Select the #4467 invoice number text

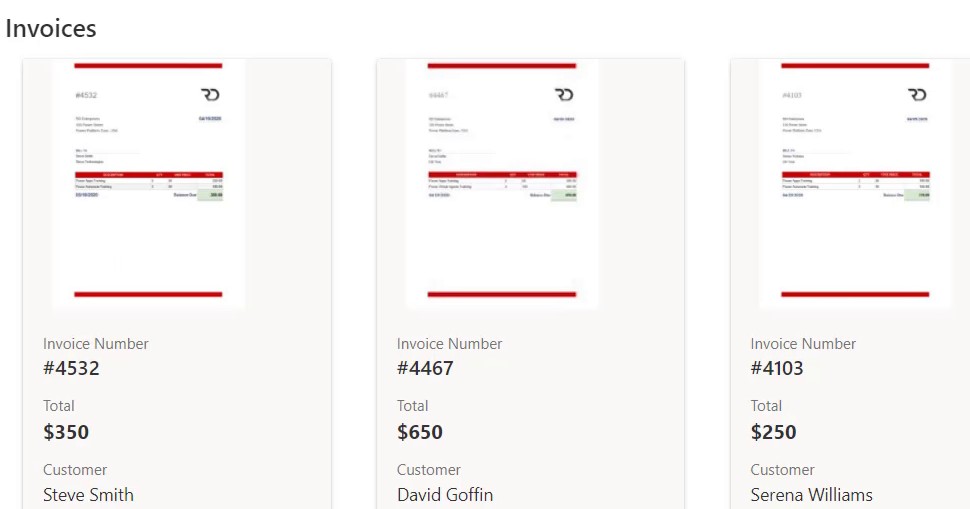pos(425,369)
